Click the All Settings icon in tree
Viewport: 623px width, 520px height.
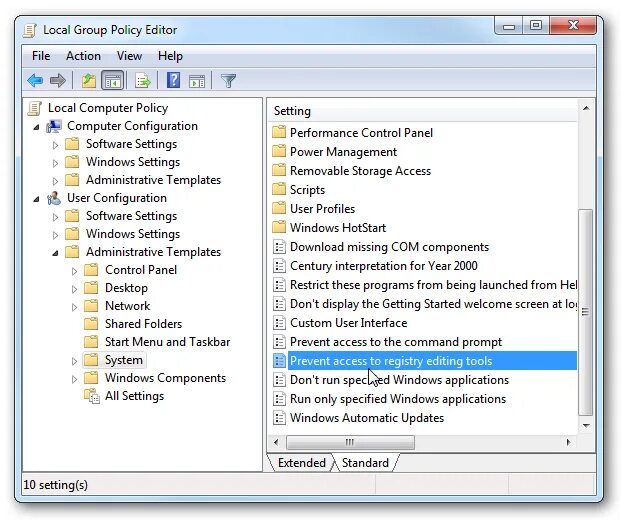pyautogui.click(x=92, y=396)
